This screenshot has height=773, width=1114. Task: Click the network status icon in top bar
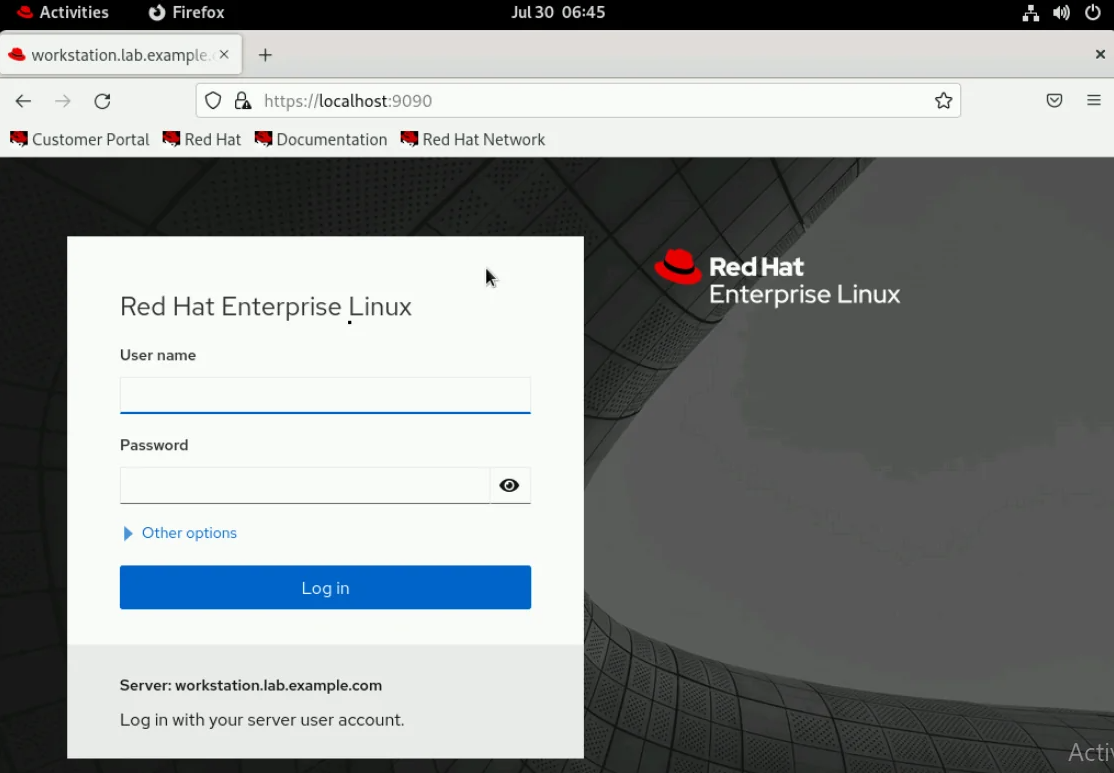coord(1030,13)
